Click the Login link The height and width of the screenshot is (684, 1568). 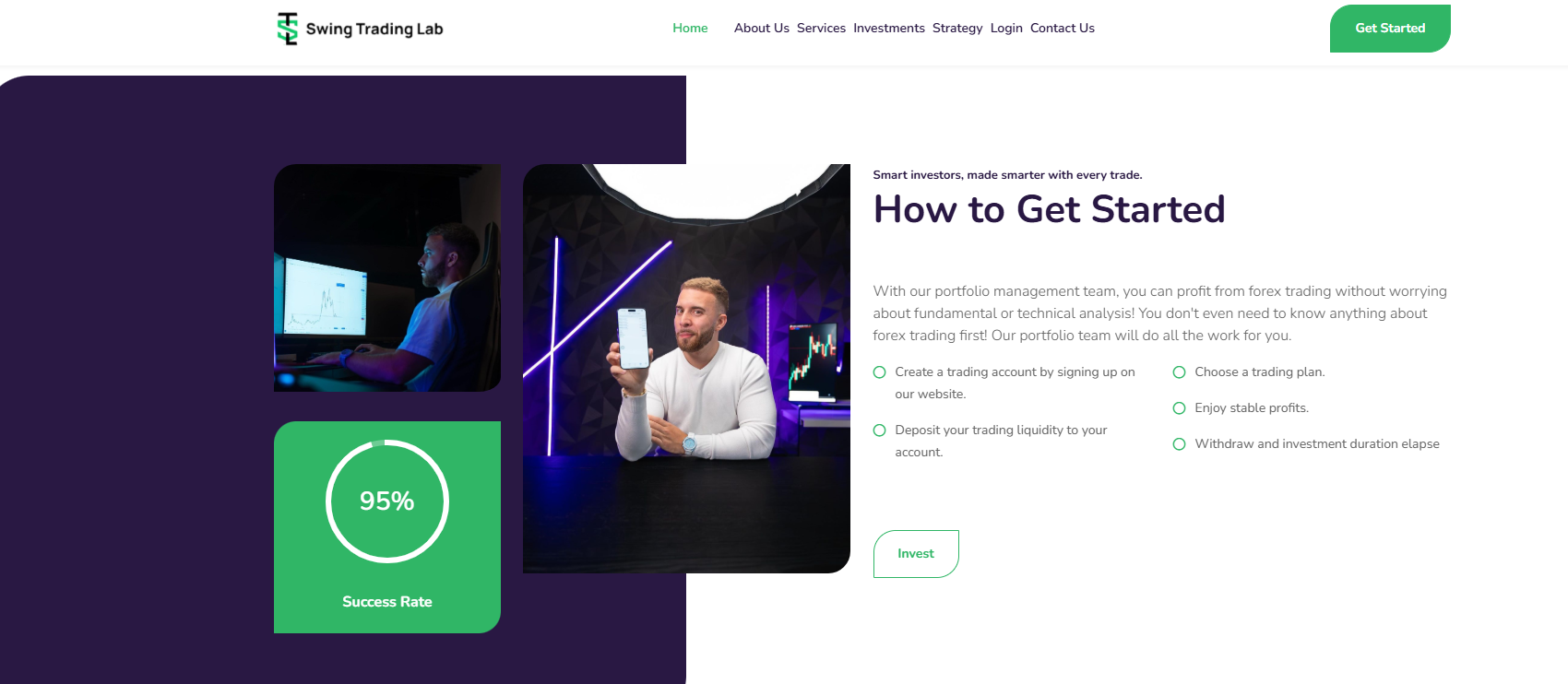point(1006,29)
